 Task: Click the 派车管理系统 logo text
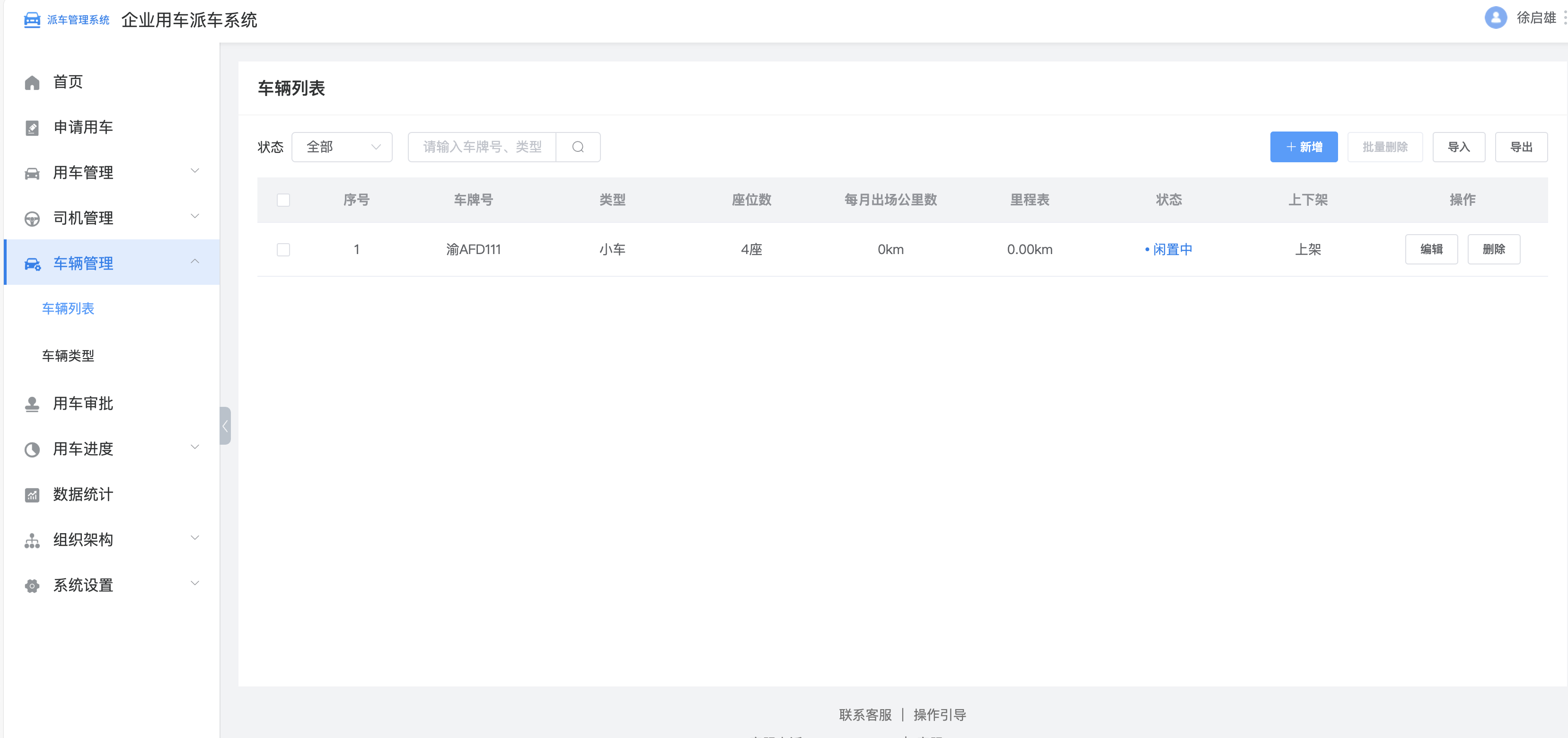(78, 20)
